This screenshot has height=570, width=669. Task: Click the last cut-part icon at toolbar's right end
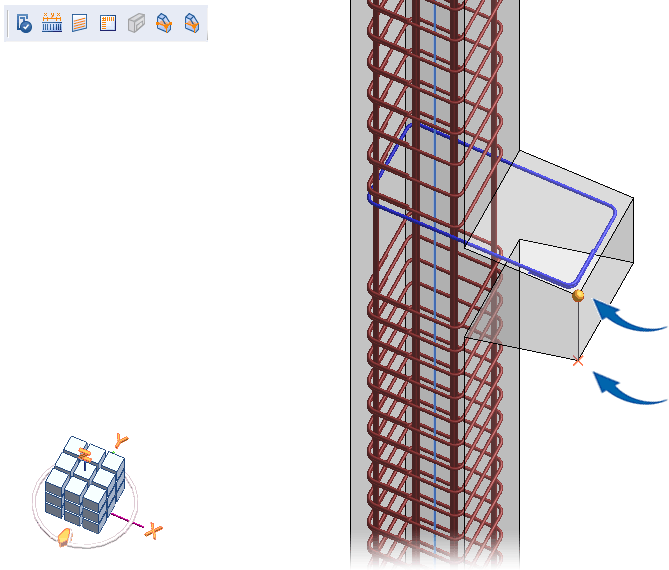point(192,23)
